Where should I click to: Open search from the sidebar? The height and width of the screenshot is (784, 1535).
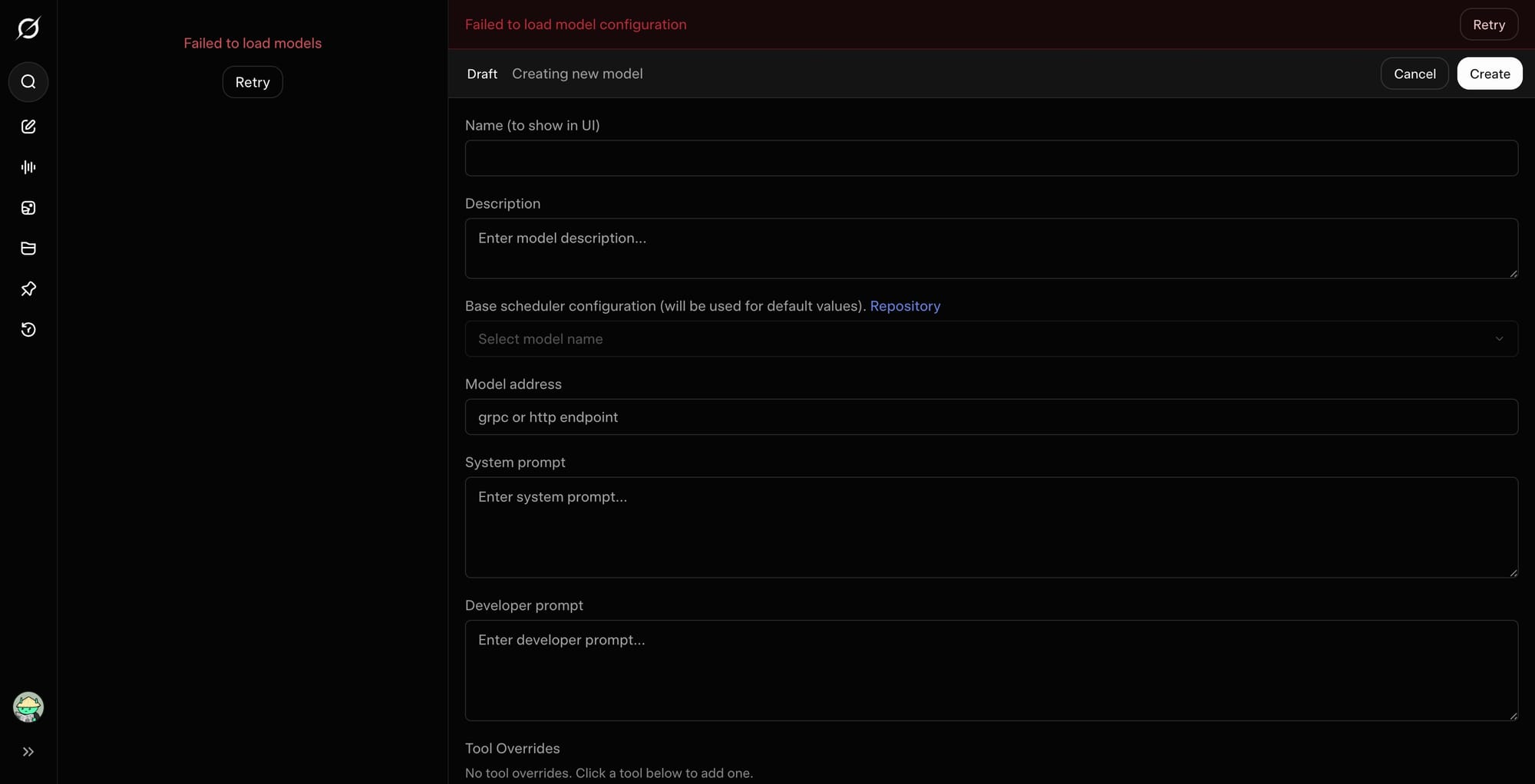coord(28,82)
